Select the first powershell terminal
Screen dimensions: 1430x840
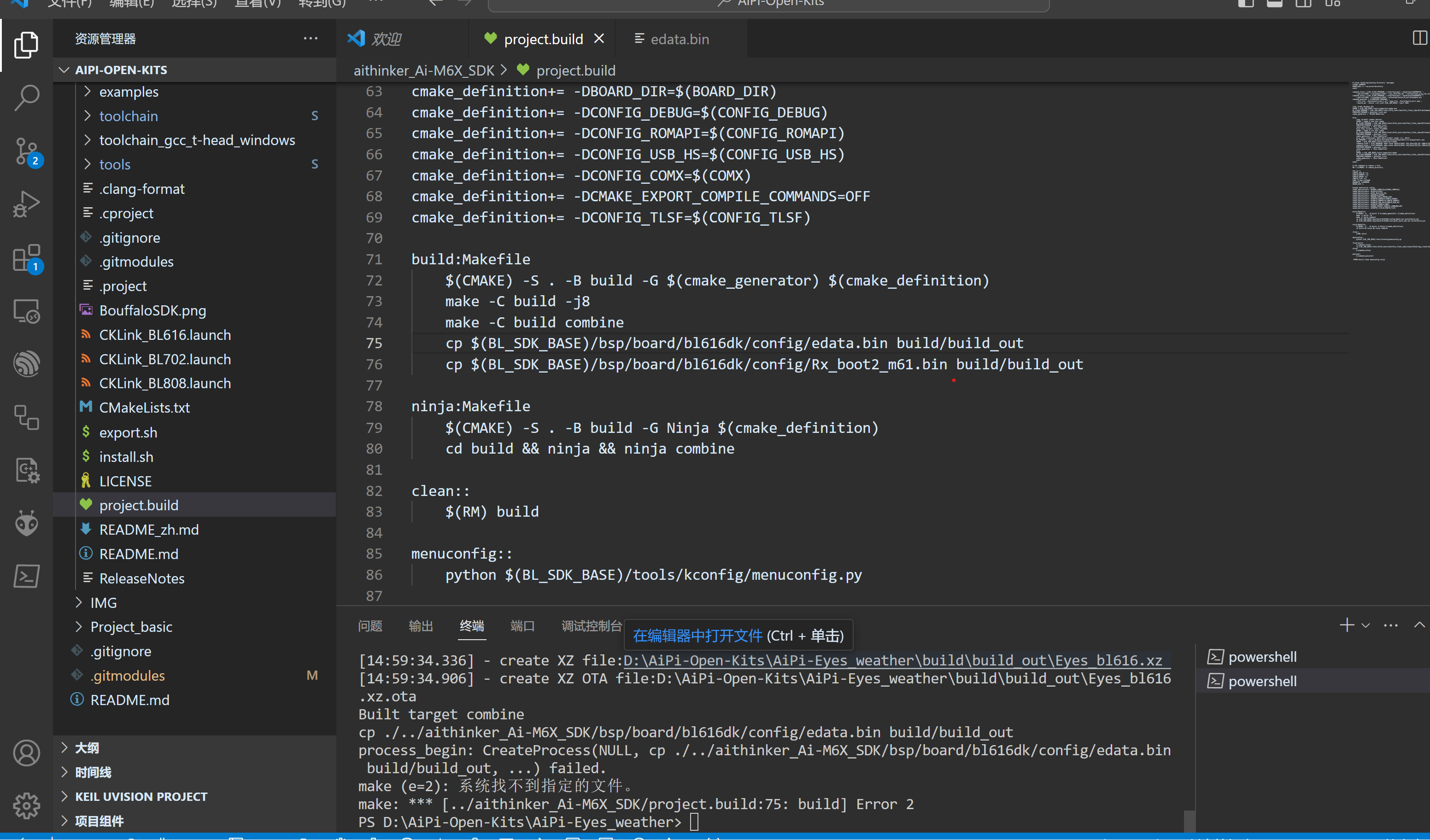[1312, 657]
